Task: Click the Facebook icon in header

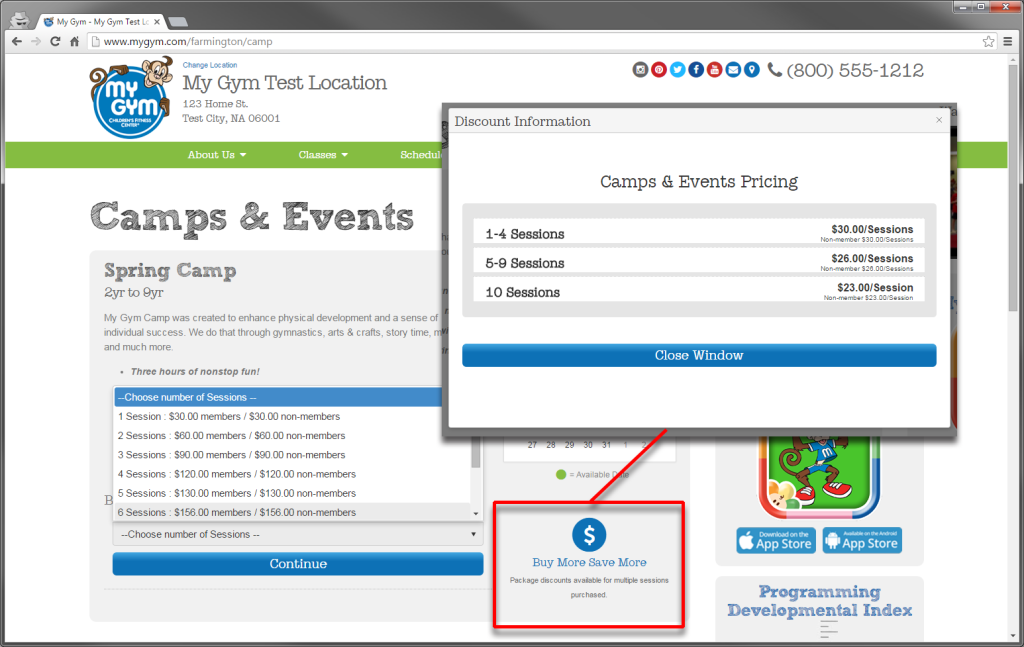Action: 696,69
